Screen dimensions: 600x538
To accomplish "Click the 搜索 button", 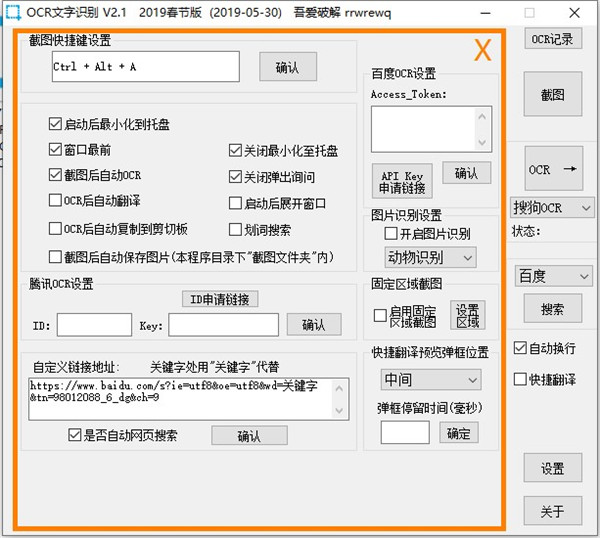I will [x=553, y=308].
